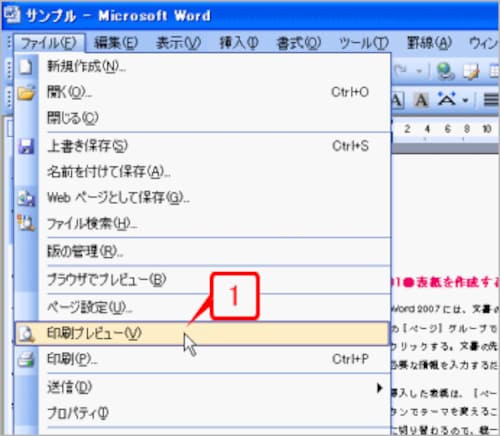Select 印刷プレビュー(V) menu entry
This screenshot has height=436, width=500.
point(202,333)
